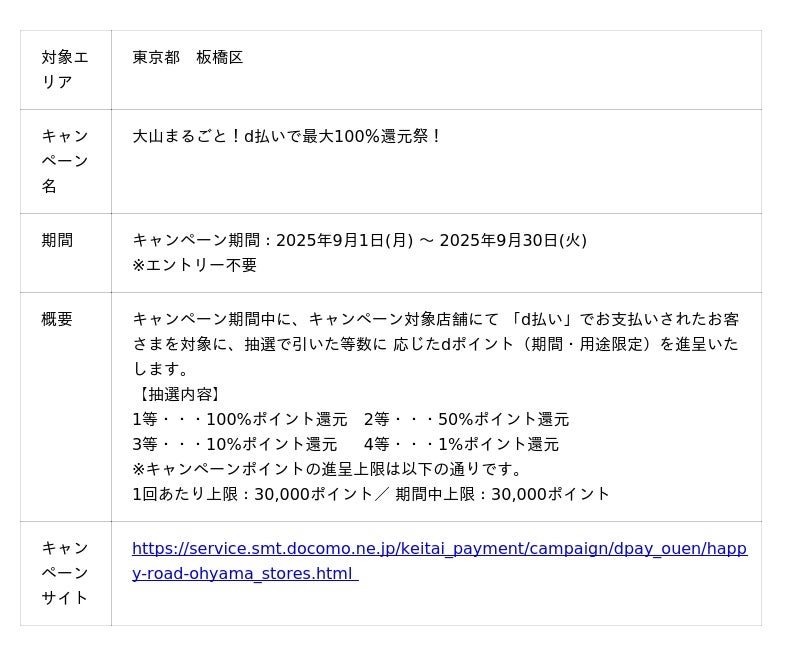Viewport: 800px width, 656px height.
Task: Click the 4等 1%ポイント還元 text
Action: 461,444
